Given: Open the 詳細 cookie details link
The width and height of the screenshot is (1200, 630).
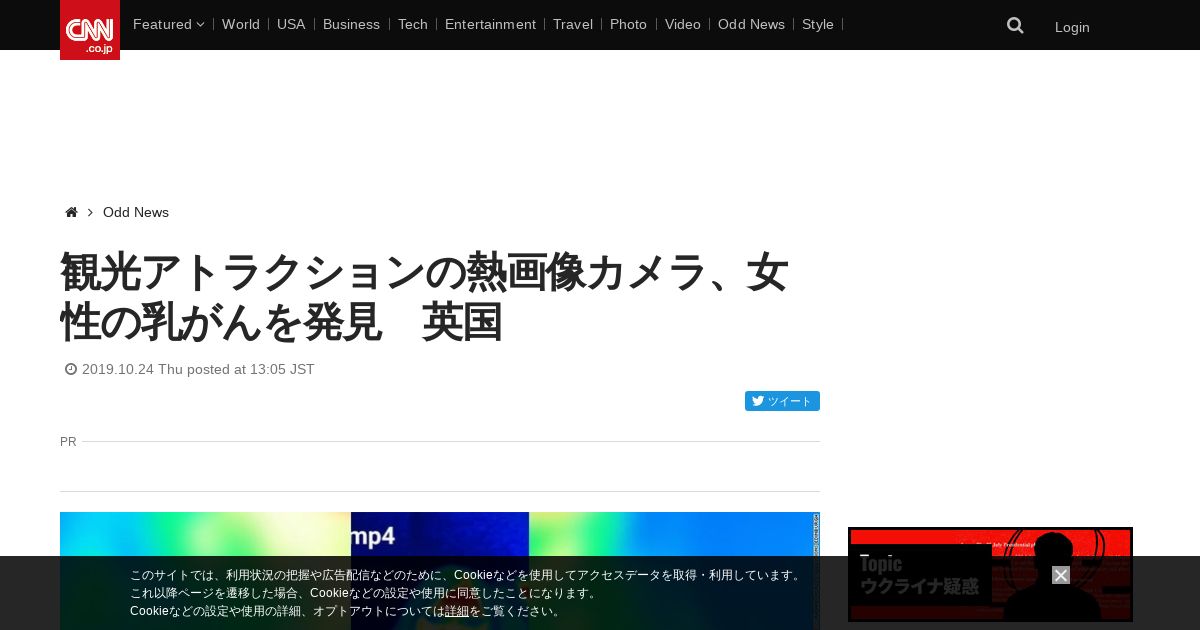Looking at the screenshot, I should (x=457, y=611).
